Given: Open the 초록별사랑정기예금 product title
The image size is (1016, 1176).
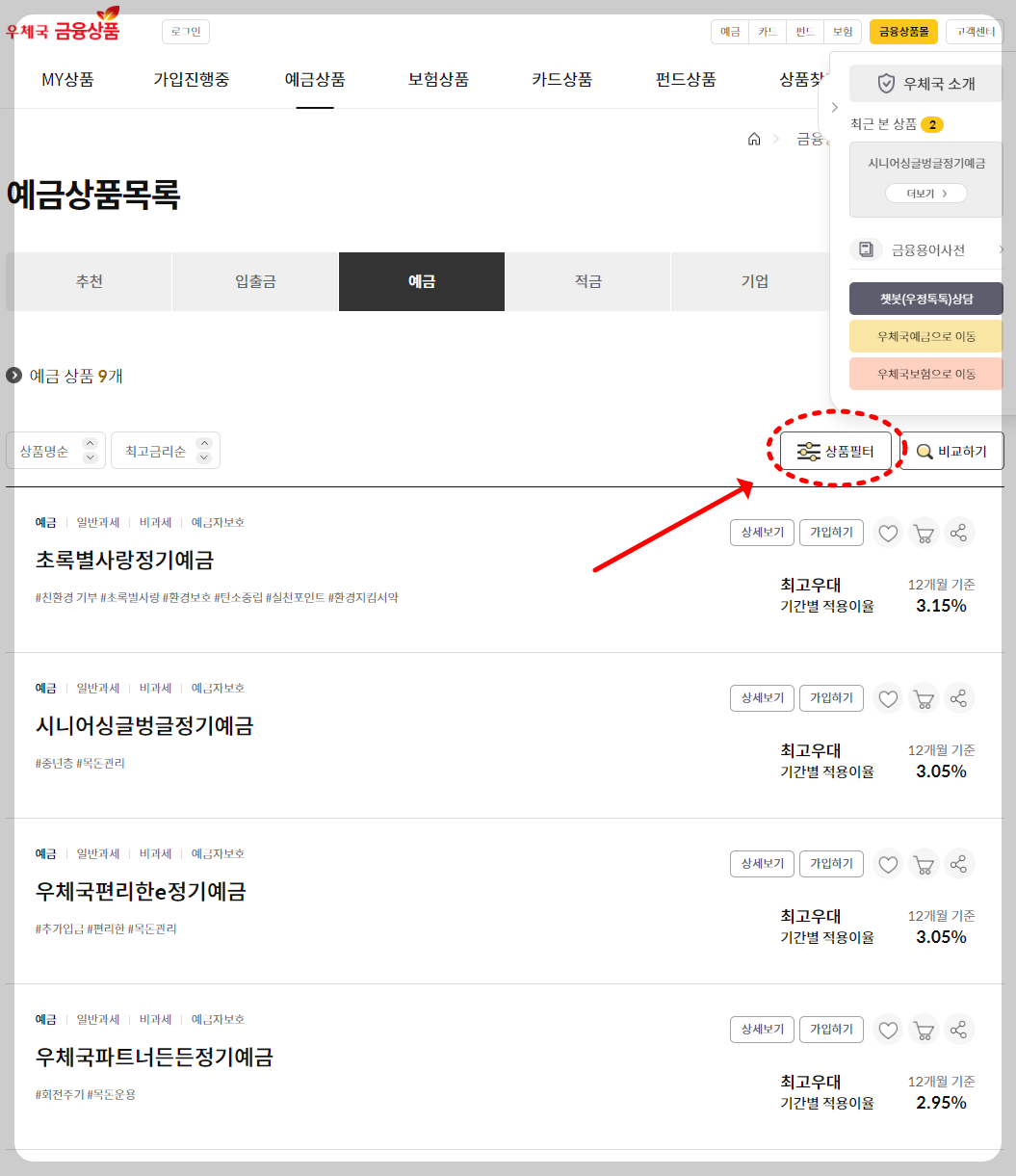Looking at the screenshot, I should [x=124, y=560].
